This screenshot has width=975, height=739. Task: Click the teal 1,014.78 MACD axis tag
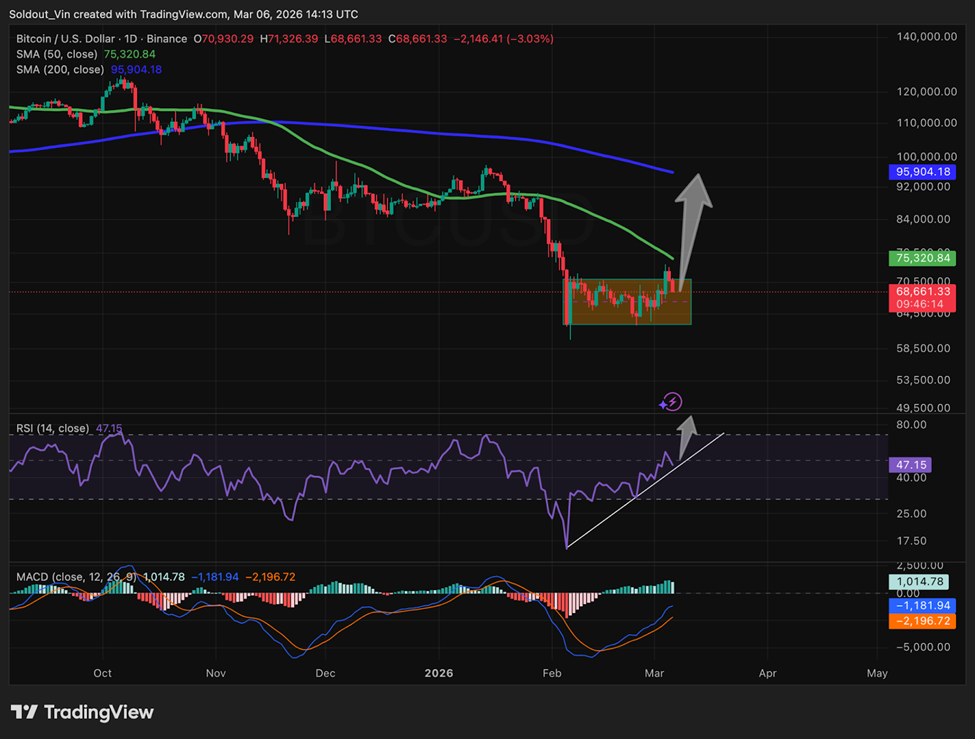click(919, 582)
